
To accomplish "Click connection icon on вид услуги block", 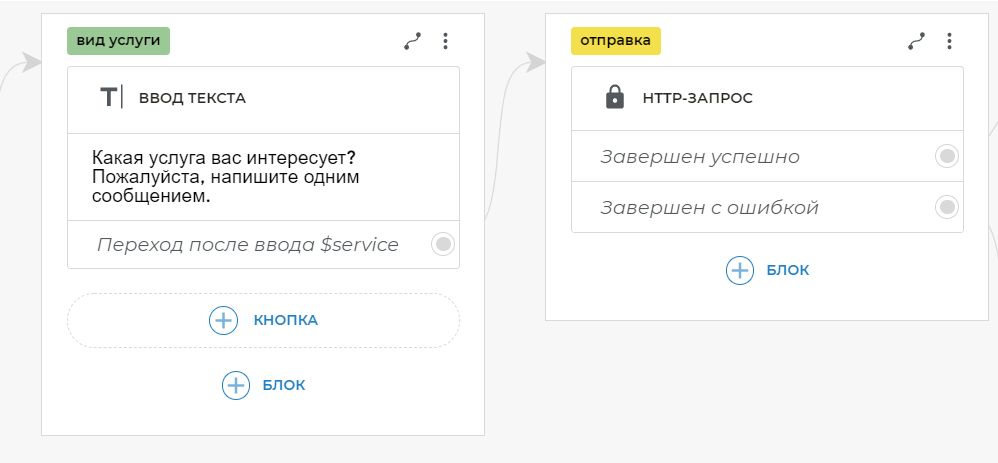I will click(412, 41).
